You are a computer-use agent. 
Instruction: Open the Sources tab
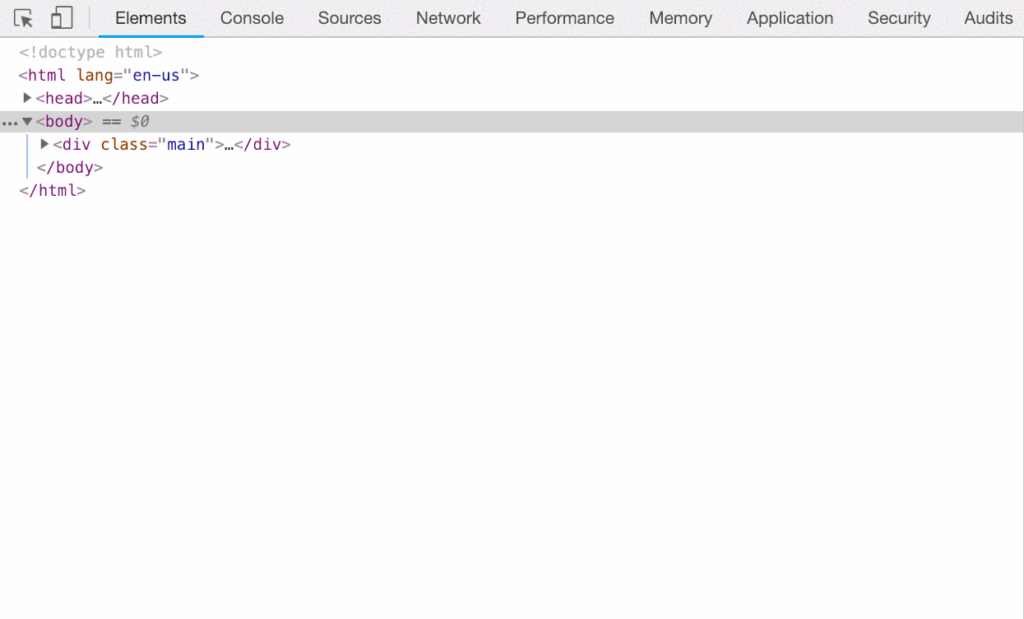click(349, 18)
